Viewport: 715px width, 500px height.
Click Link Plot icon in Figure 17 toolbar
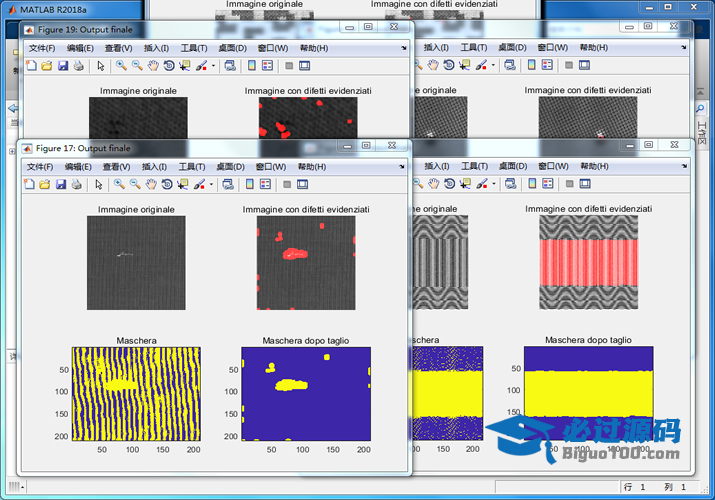[229, 184]
